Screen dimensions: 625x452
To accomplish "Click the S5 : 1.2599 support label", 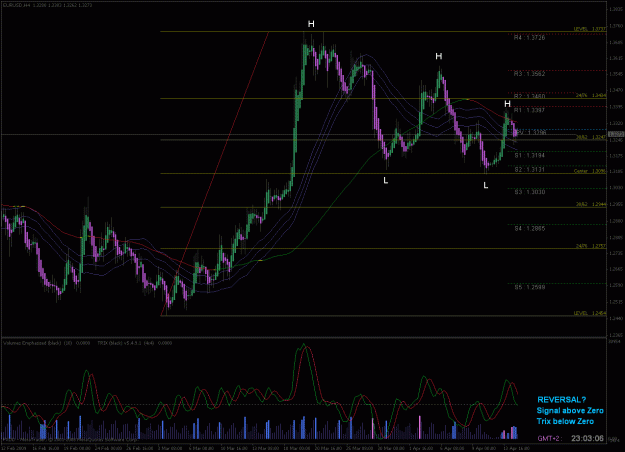I will click(x=529, y=287).
